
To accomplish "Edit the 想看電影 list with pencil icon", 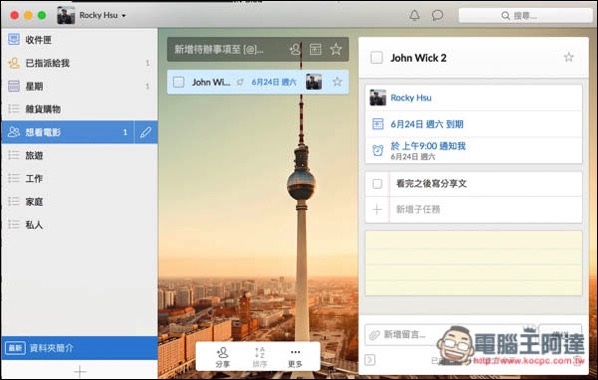I will tap(146, 132).
